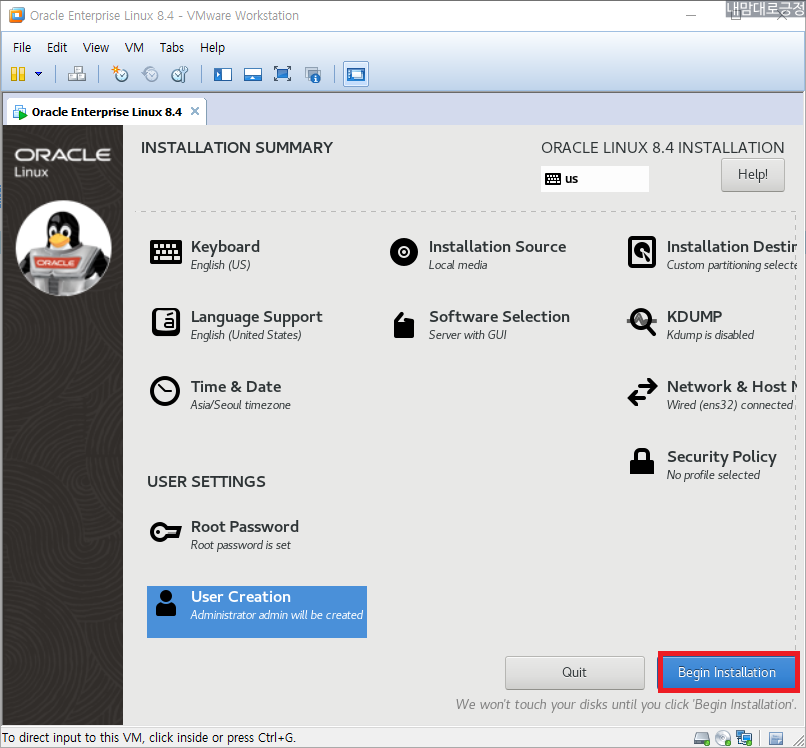
Task: Click the us keyboard layout indicator
Action: [594, 179]
